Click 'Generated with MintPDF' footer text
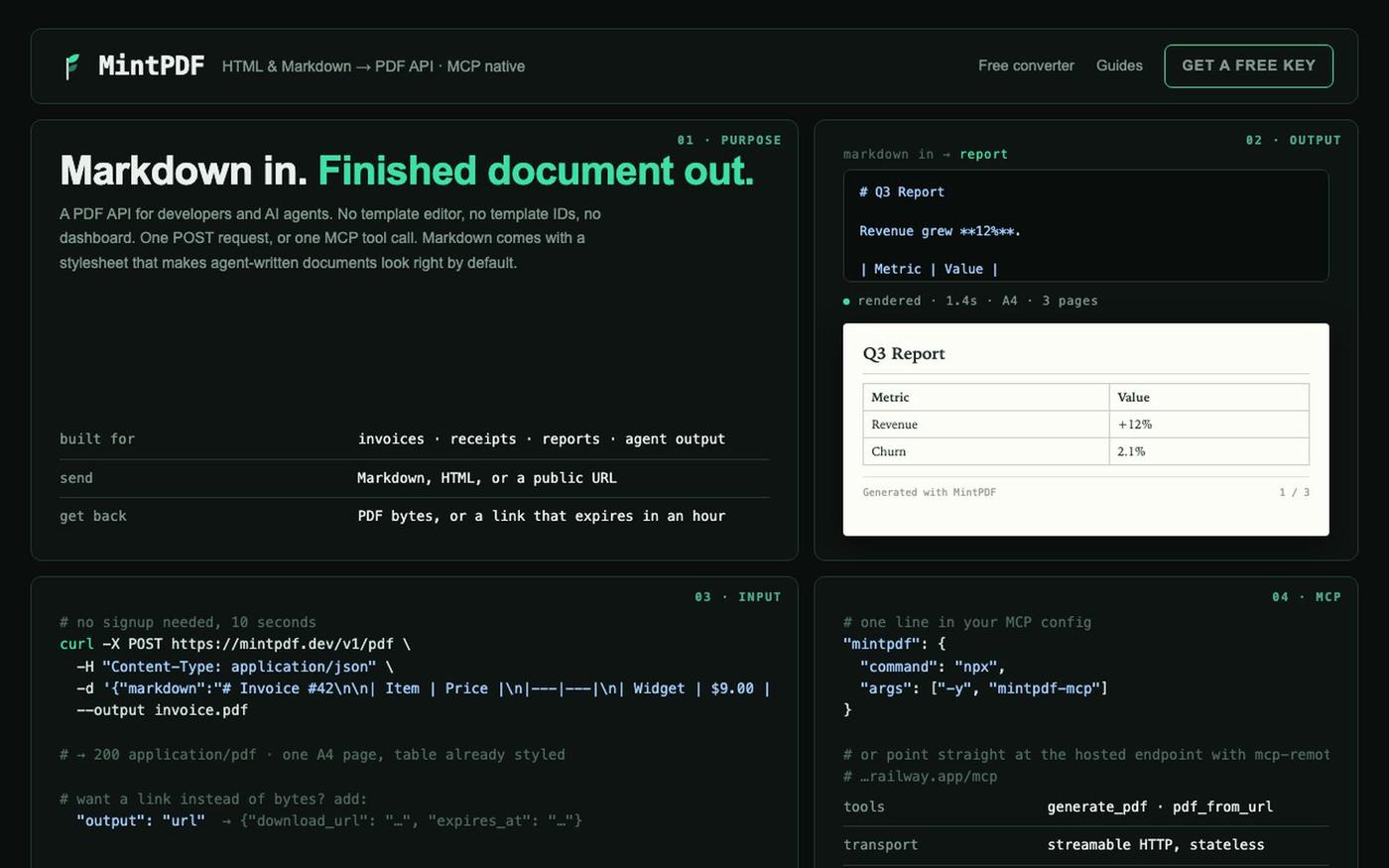The image size is (1389, 868). click(929, 492)
